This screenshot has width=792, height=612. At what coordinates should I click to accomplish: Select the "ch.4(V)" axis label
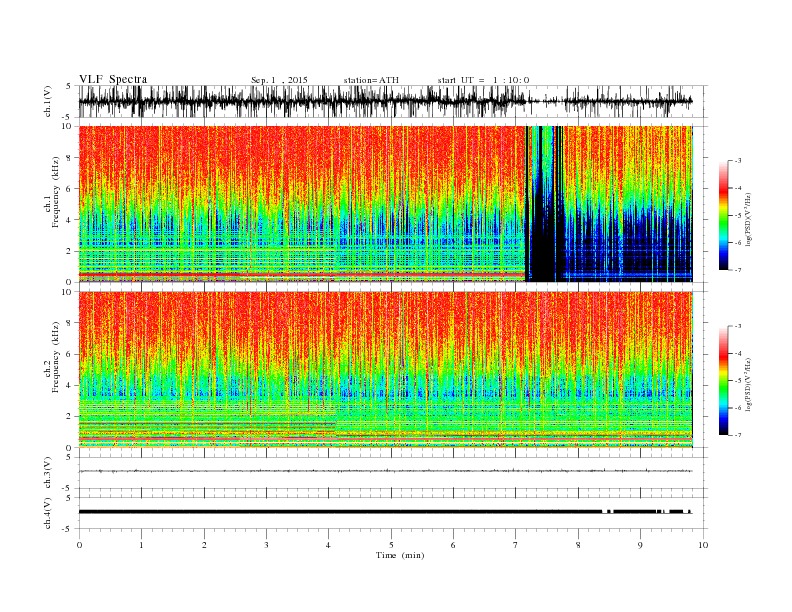click(47, 513)
